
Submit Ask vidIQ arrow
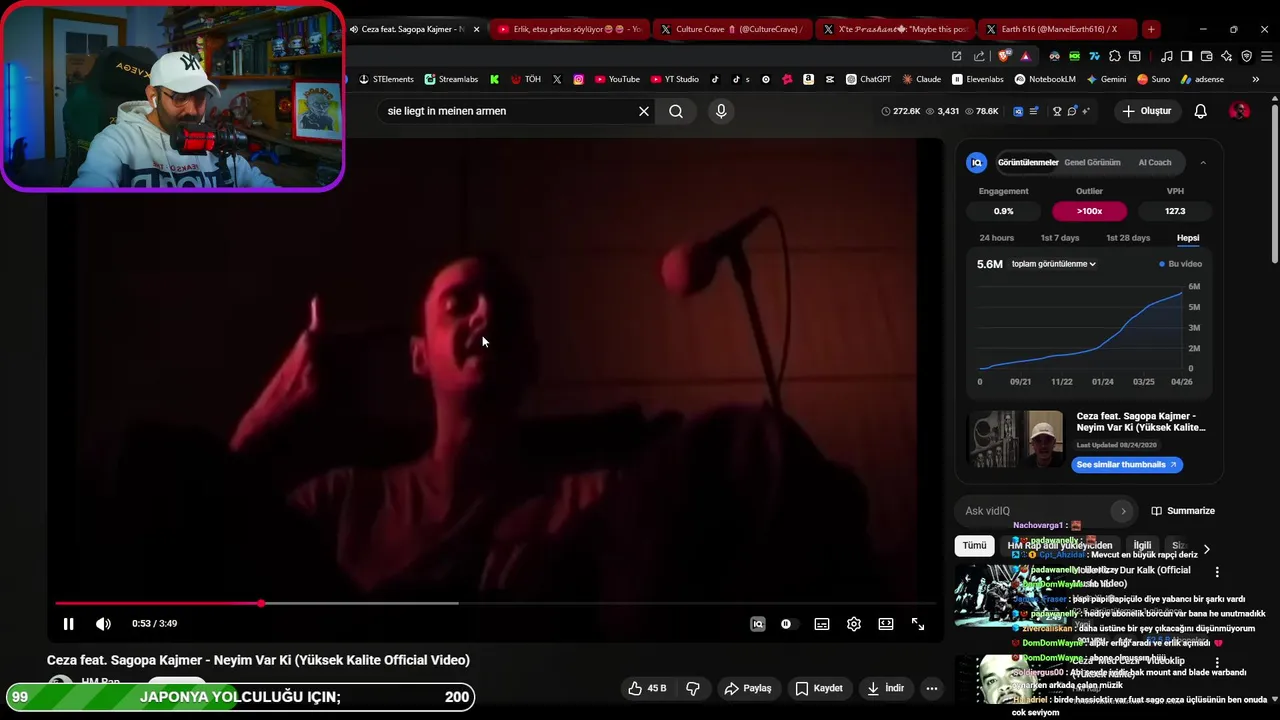(1123, 511)
